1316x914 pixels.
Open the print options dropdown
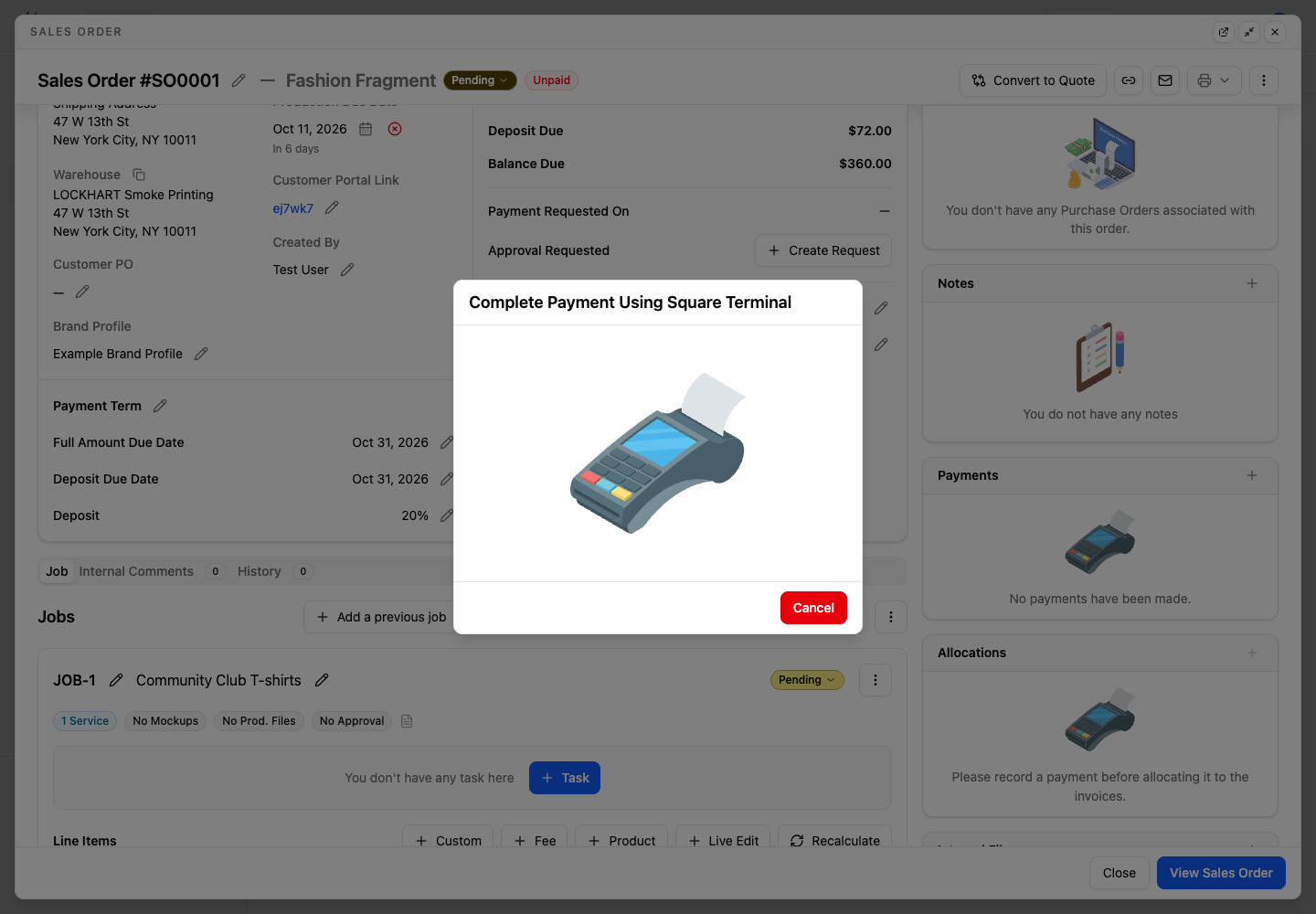click(1214, 80)
